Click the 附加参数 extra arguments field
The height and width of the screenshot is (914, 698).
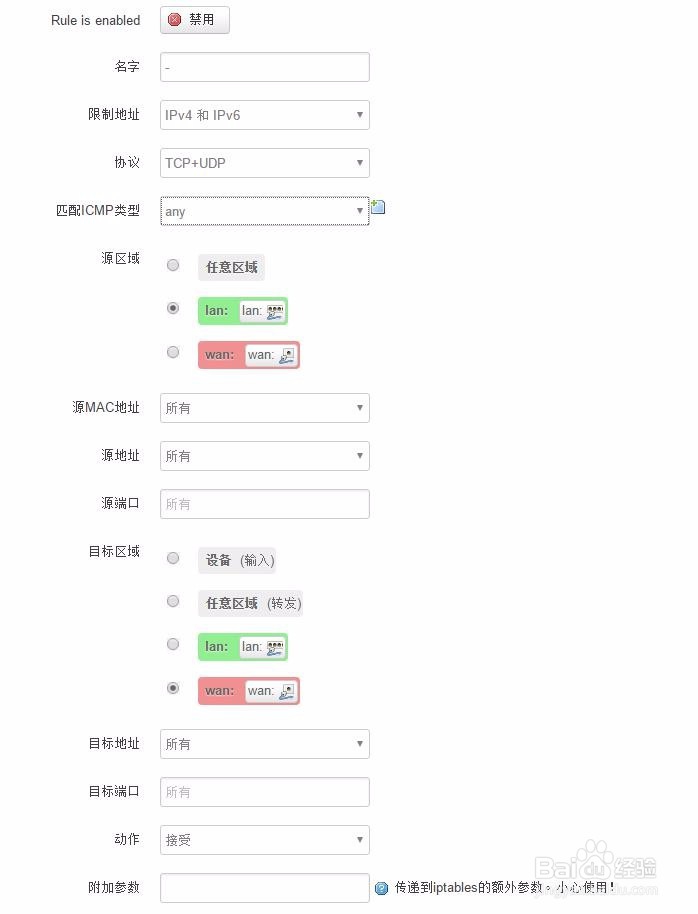click(x=265, y=888)
